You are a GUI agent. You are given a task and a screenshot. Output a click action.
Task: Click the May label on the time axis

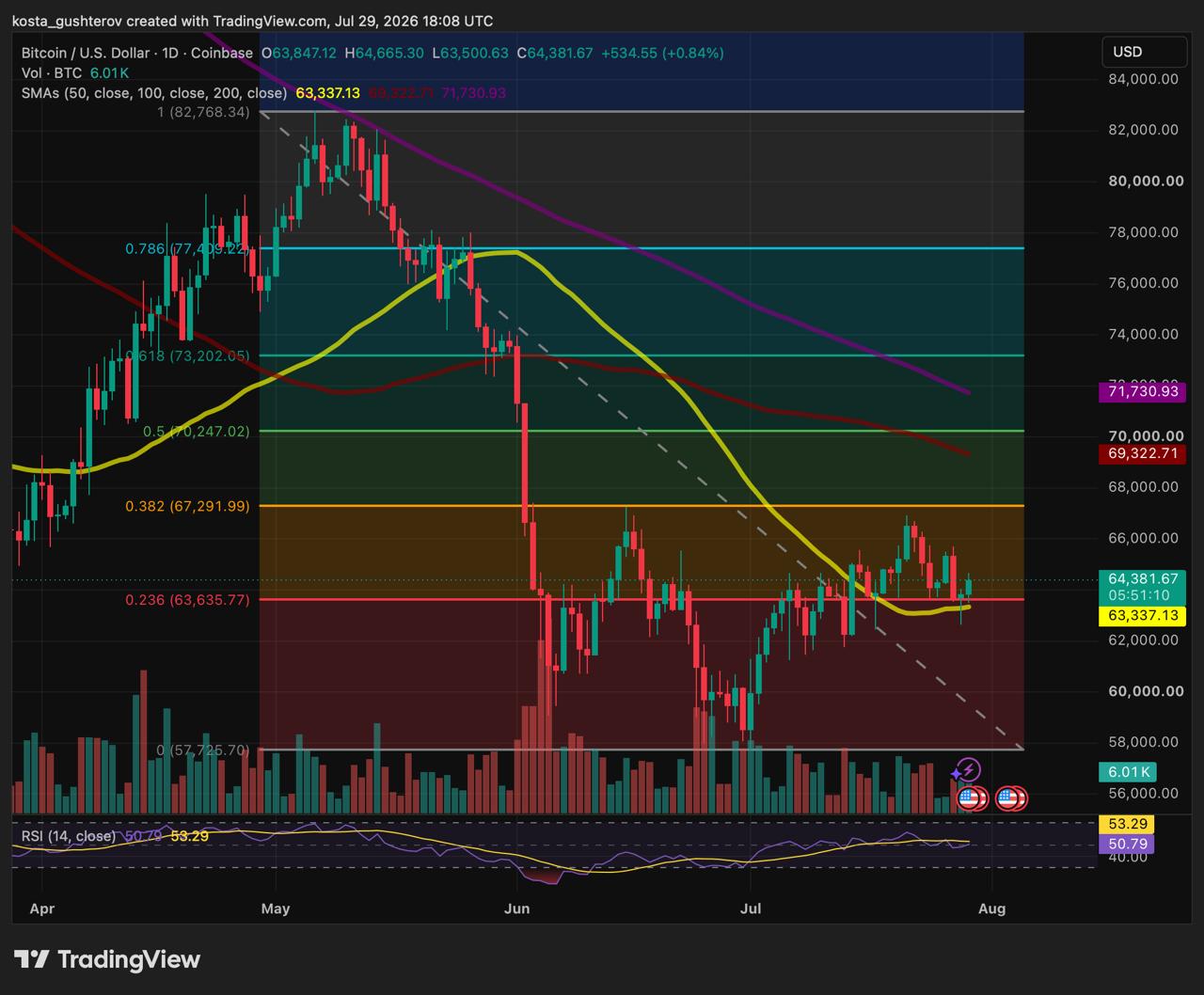(276, 908)
